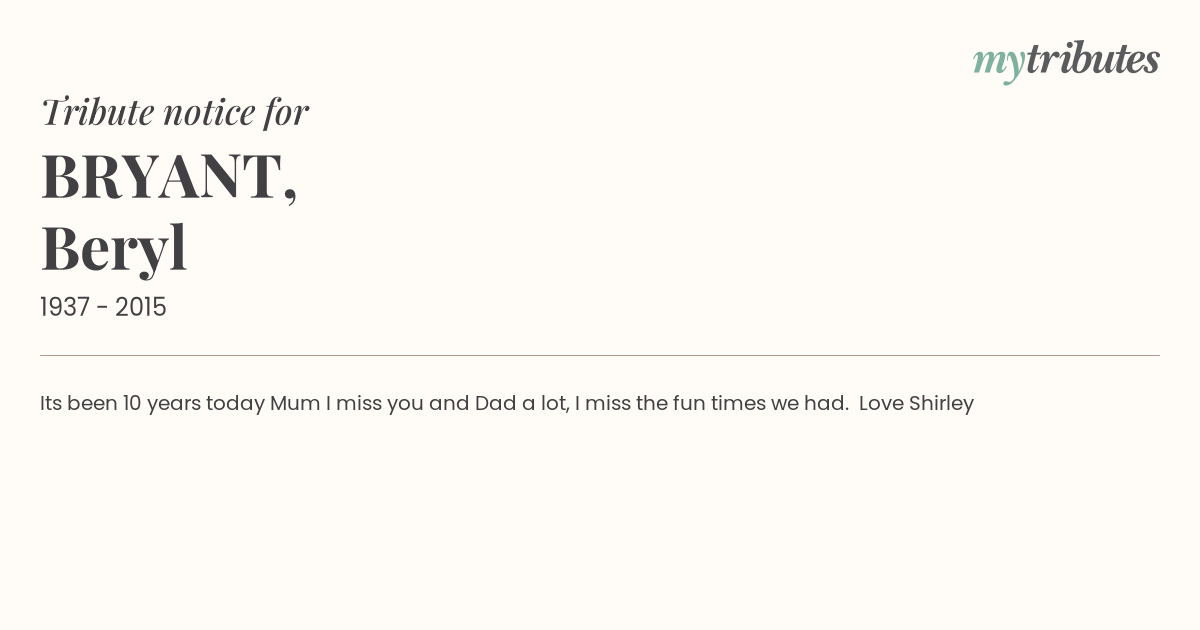The height and width of the screenshot is (630, 1200).
Task: Click 'Its been' at the message start
Action: pyautogui.click(x=78, y=403)
